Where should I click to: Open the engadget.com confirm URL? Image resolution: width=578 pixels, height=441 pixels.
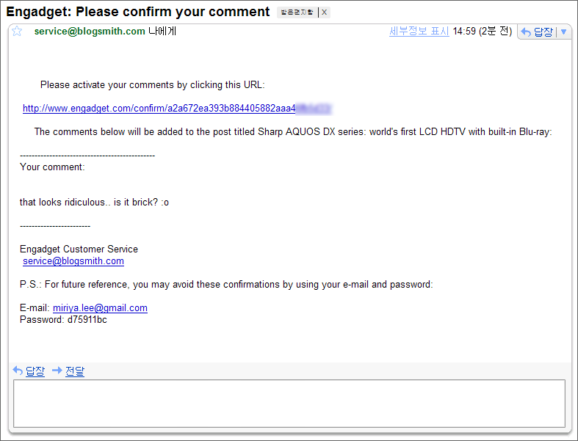tap(159, 108)
